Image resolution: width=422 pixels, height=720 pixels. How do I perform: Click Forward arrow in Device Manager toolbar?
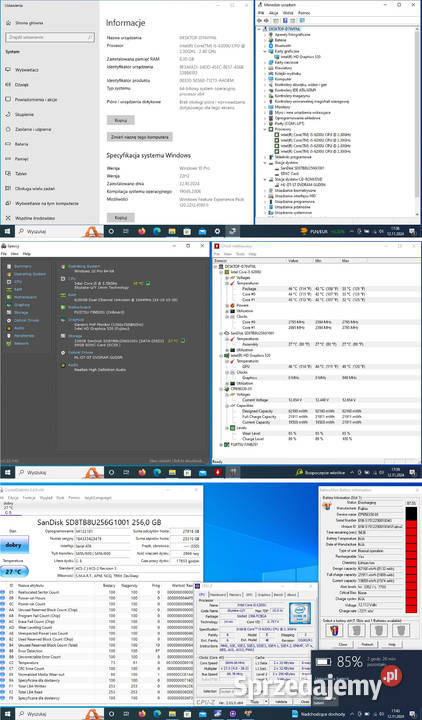pos(266,21)
